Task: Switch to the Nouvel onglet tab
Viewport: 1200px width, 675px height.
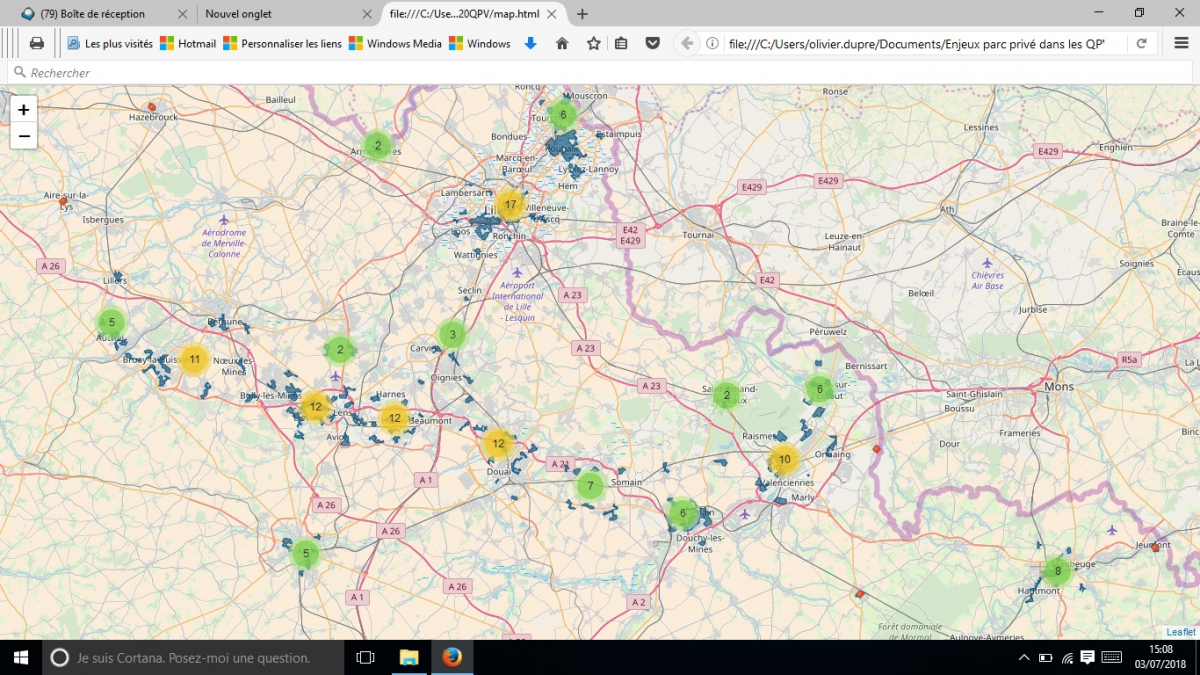Action: tap(270, 14)
